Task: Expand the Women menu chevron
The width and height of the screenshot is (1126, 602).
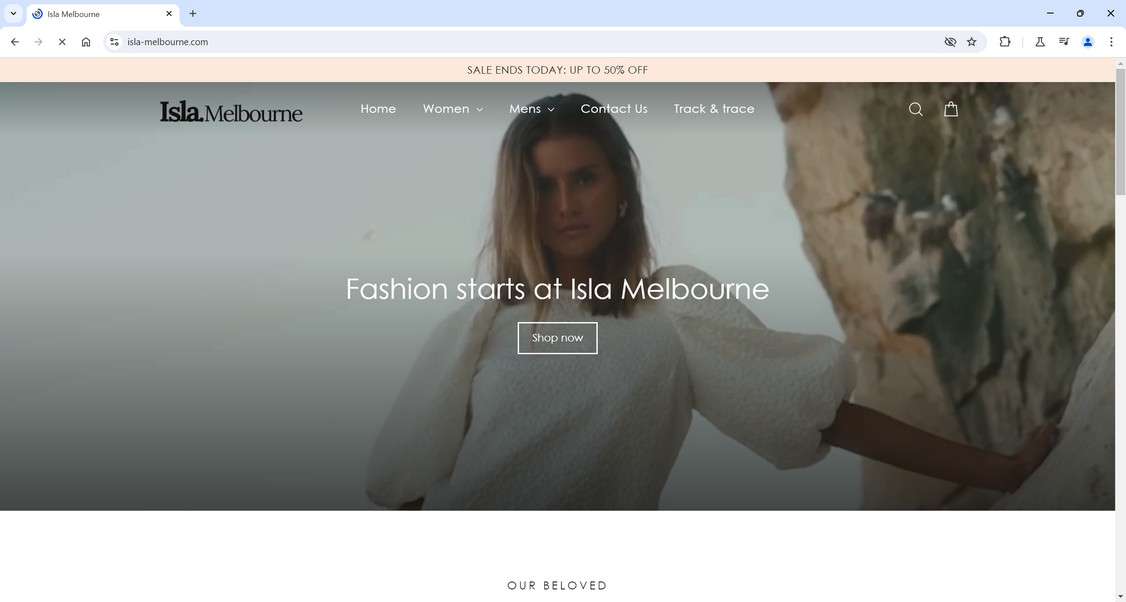Action: [x=480, y=109]
